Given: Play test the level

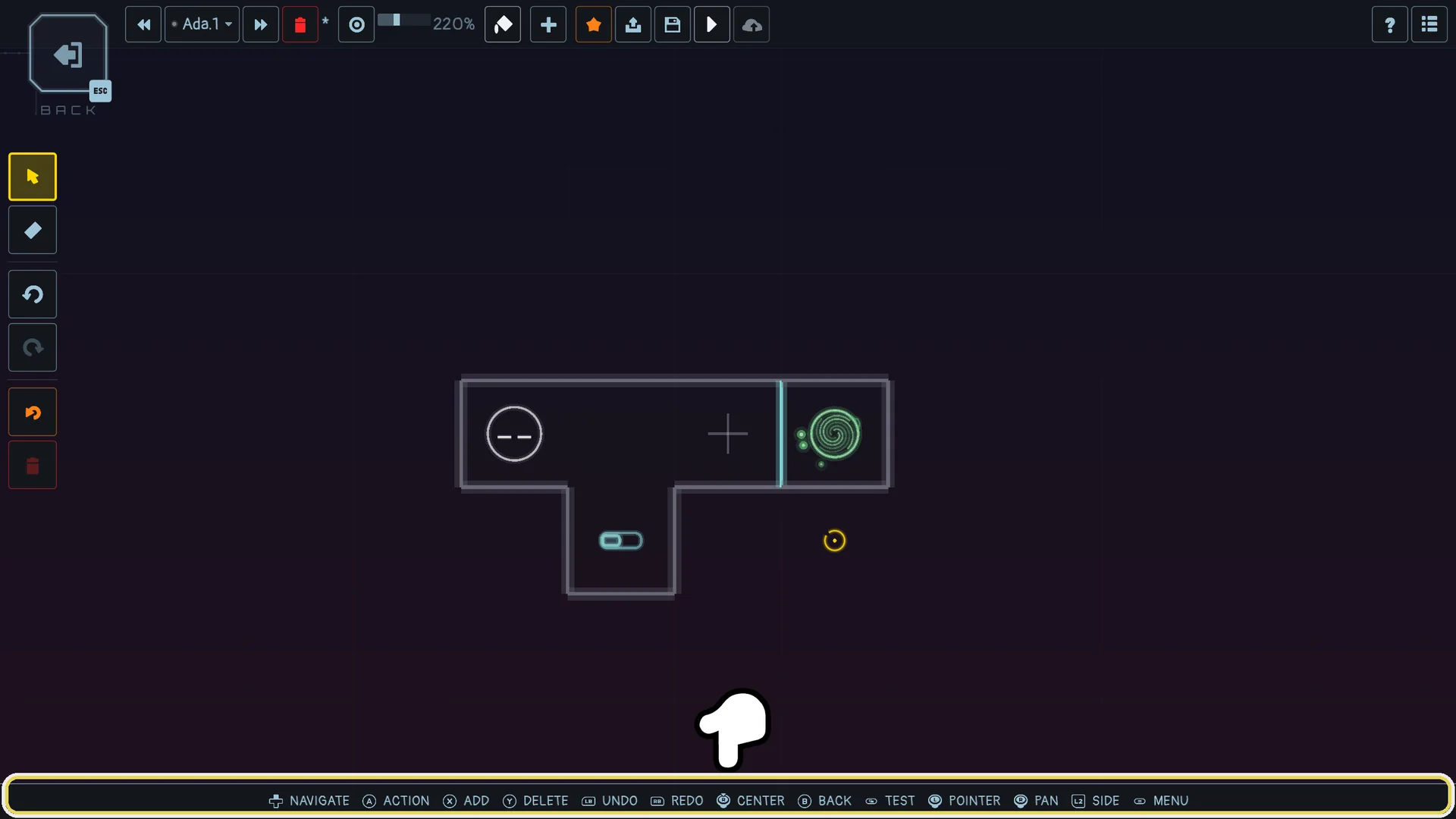Looking at the screenshot, I should coord(712,25).
